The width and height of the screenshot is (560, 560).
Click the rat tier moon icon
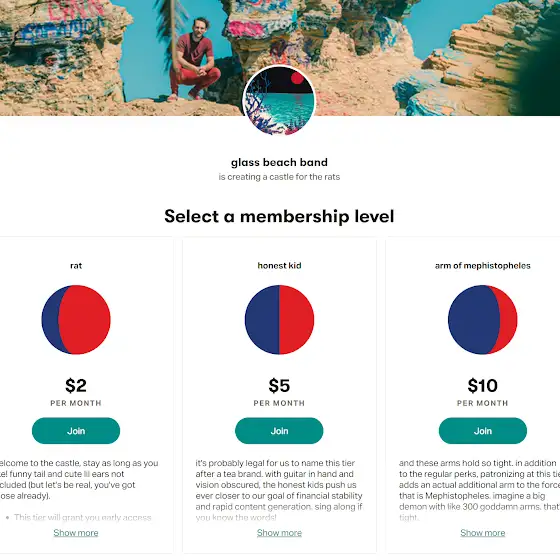point(76,320)
